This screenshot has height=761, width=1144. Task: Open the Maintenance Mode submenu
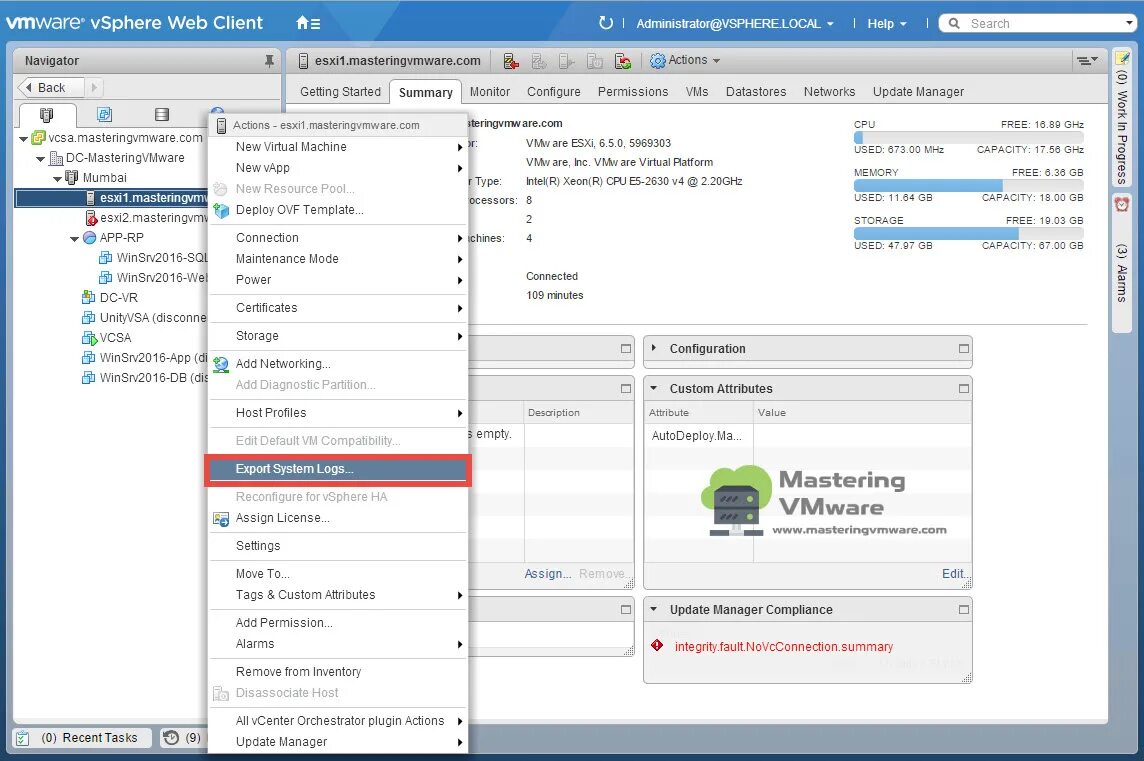pos(338,259)
